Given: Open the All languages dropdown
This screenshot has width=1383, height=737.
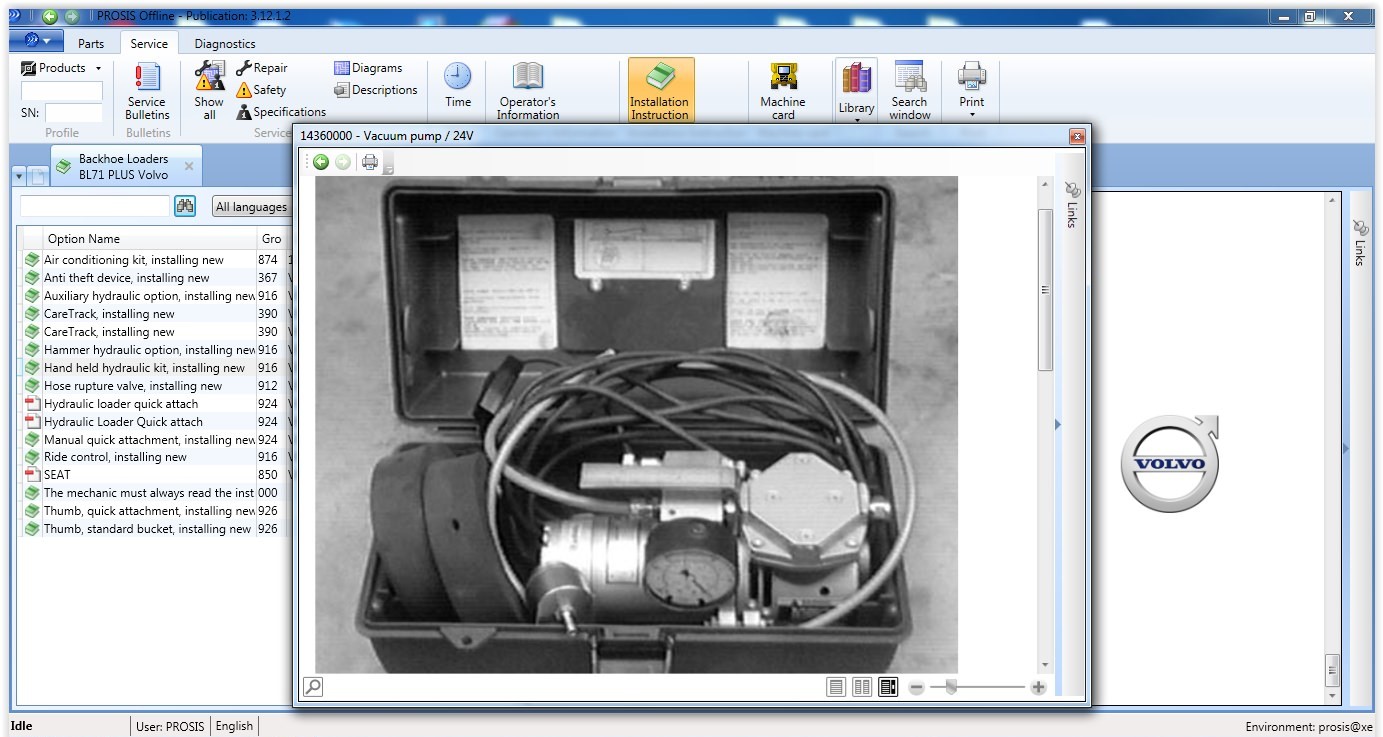Looking at the screenshot, I should tap(251, 207).
